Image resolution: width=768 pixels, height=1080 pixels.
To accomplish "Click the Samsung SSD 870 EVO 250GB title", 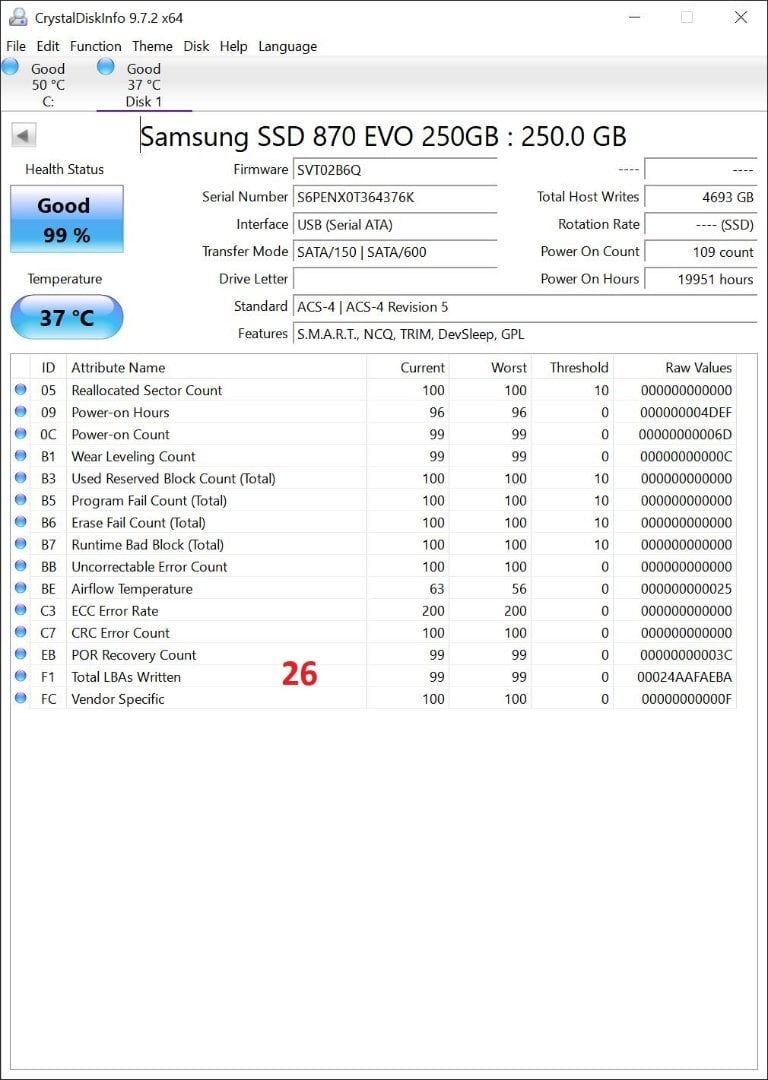I will (384, 136).
